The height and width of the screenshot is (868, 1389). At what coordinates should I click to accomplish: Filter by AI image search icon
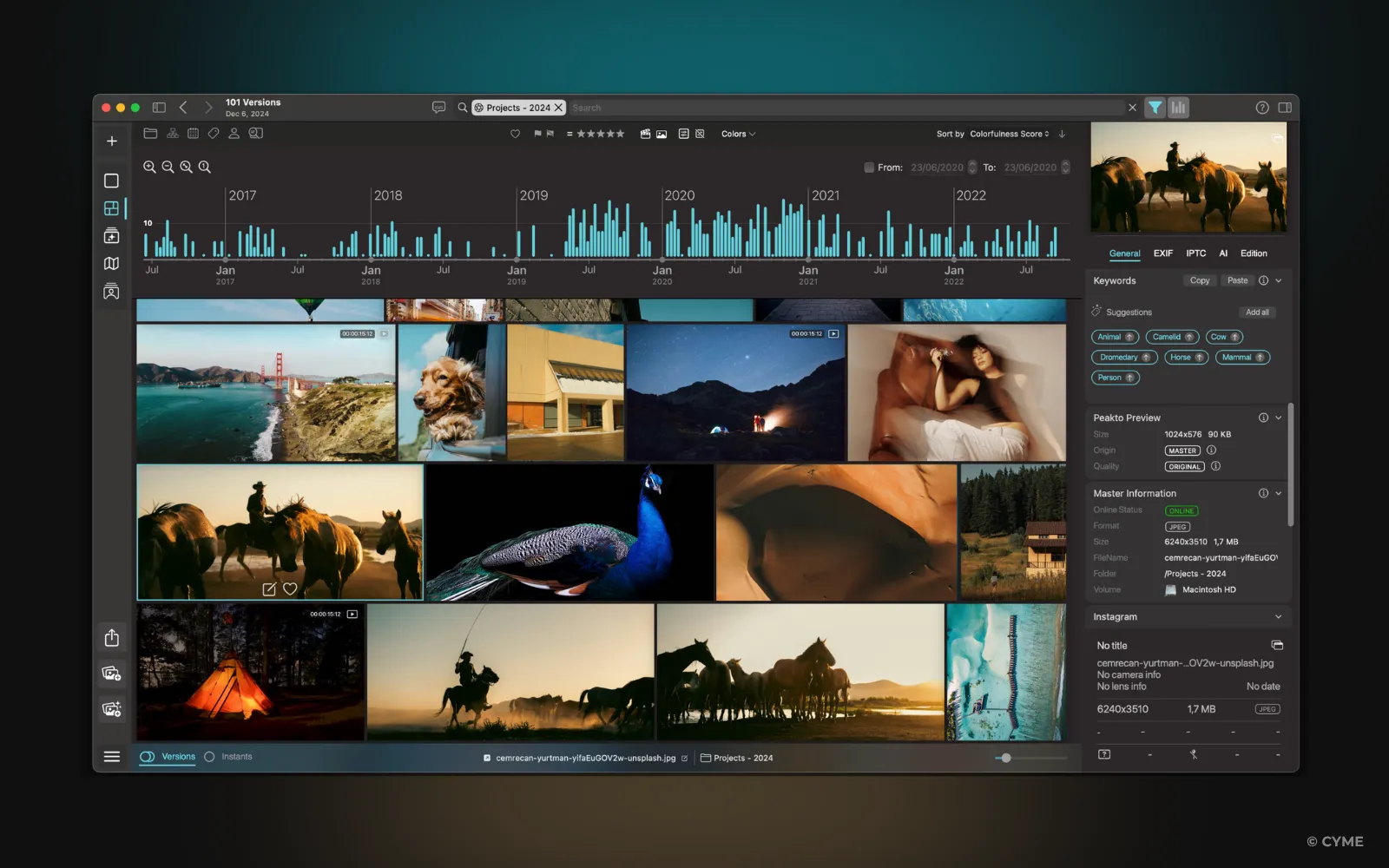[255, 134]
